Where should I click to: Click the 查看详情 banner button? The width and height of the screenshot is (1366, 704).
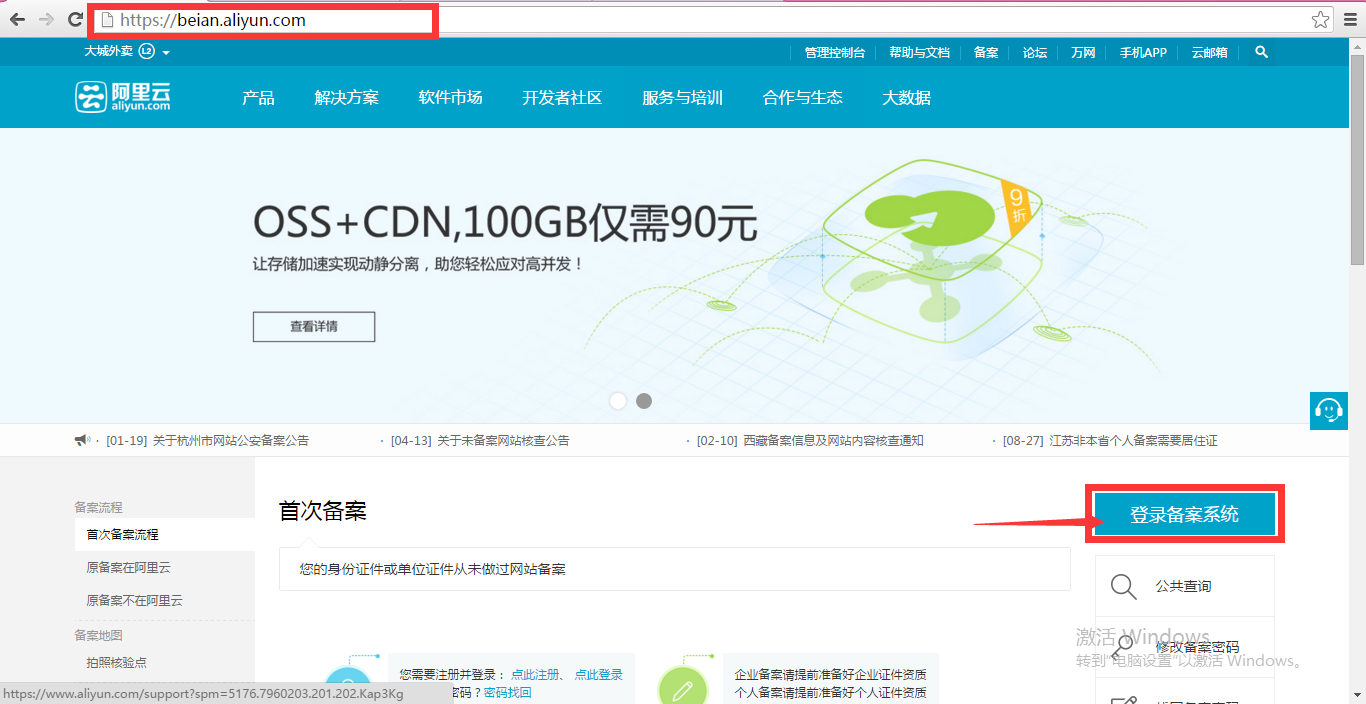pos(314,327)
